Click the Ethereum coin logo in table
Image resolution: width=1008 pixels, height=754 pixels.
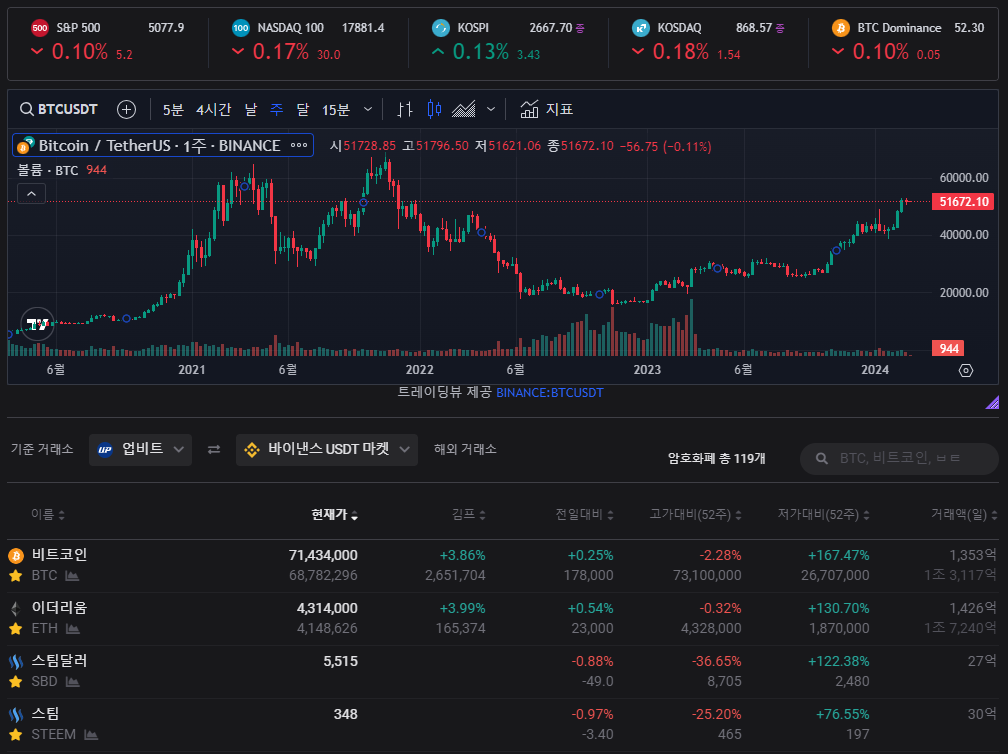pyautogui.click(x=16, y=608)
